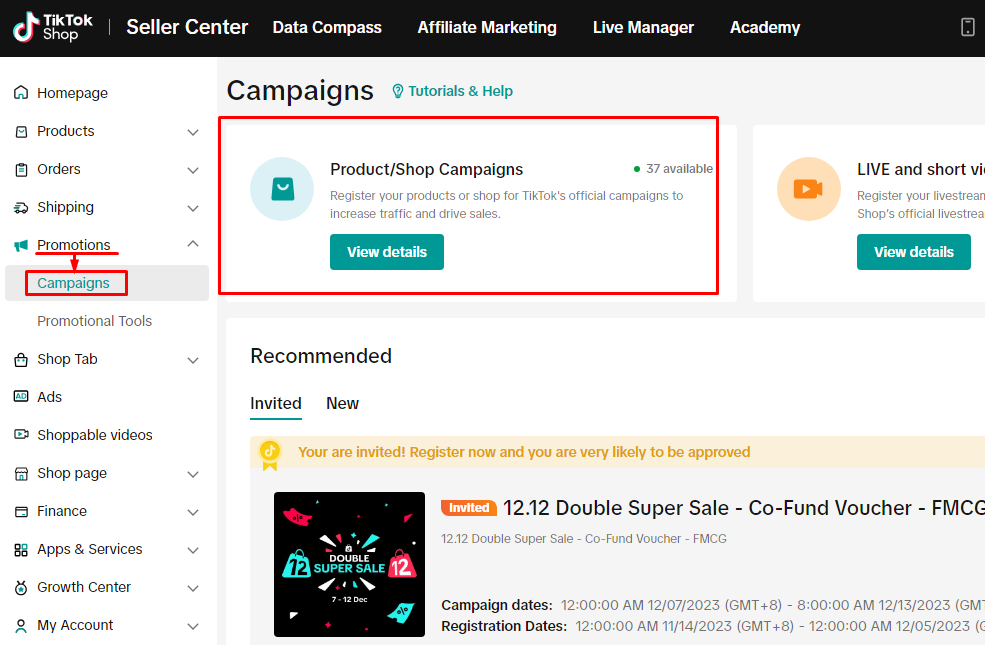Click the My Account person icon

point(21,626)
